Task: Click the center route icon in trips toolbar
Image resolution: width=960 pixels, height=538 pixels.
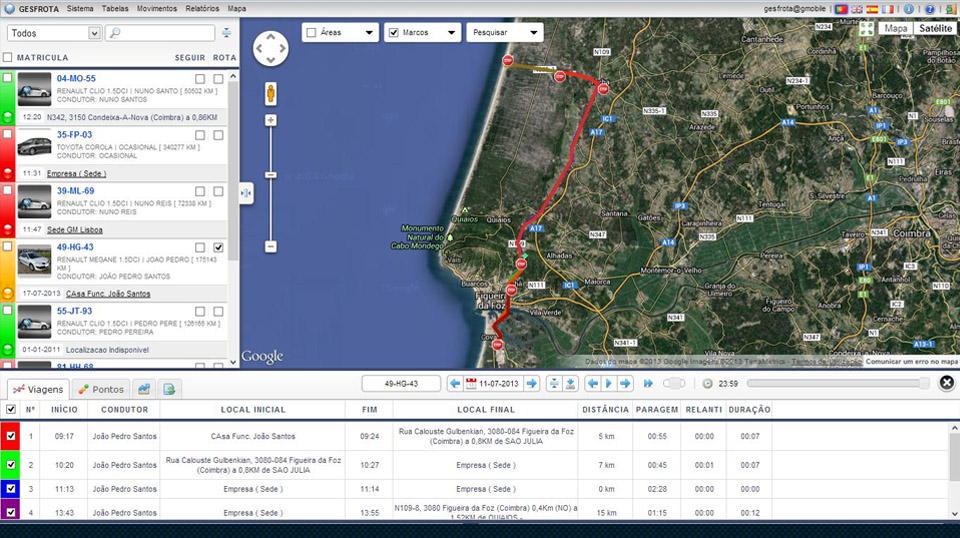Action: click(553, 384)
